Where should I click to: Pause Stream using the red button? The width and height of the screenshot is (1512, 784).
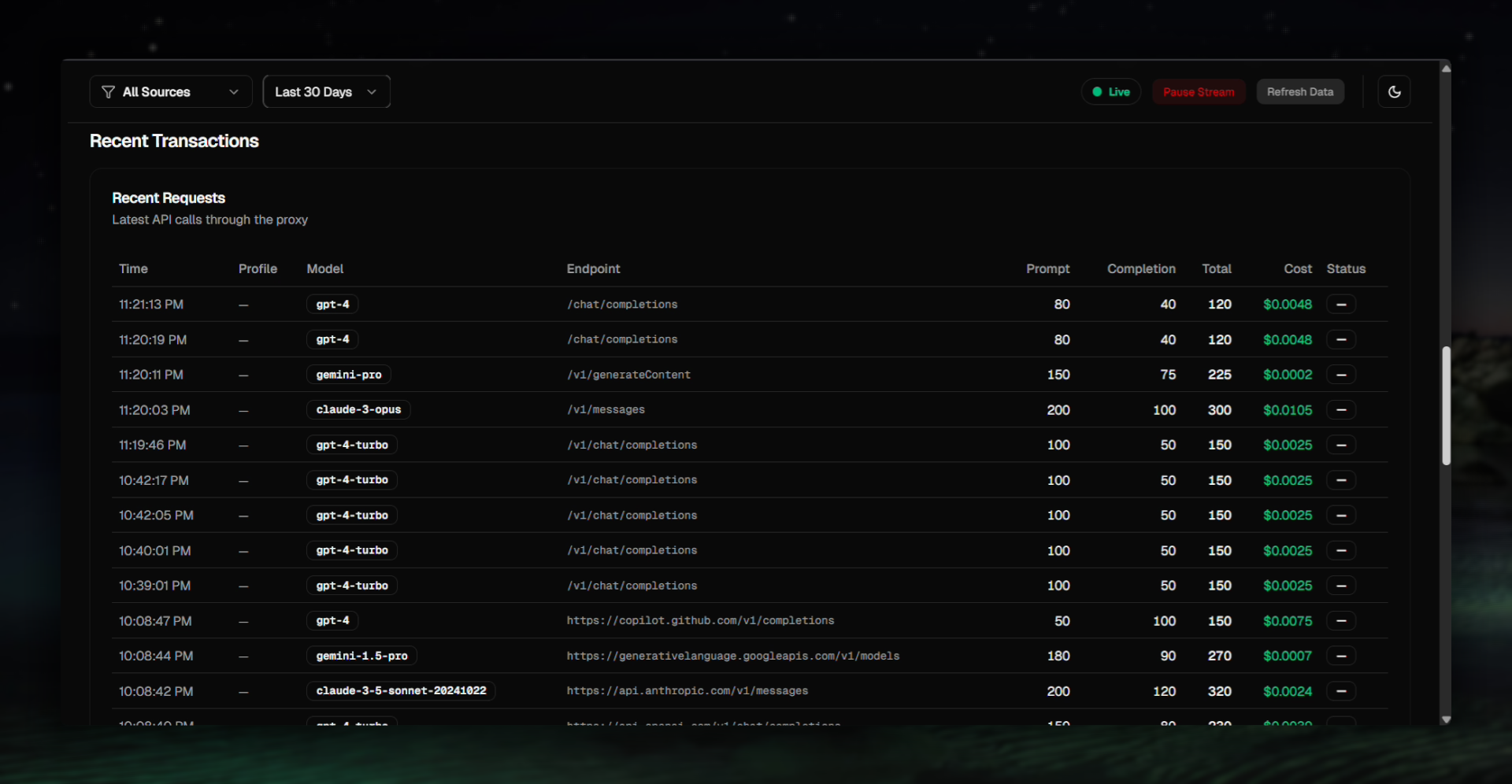1198,92
